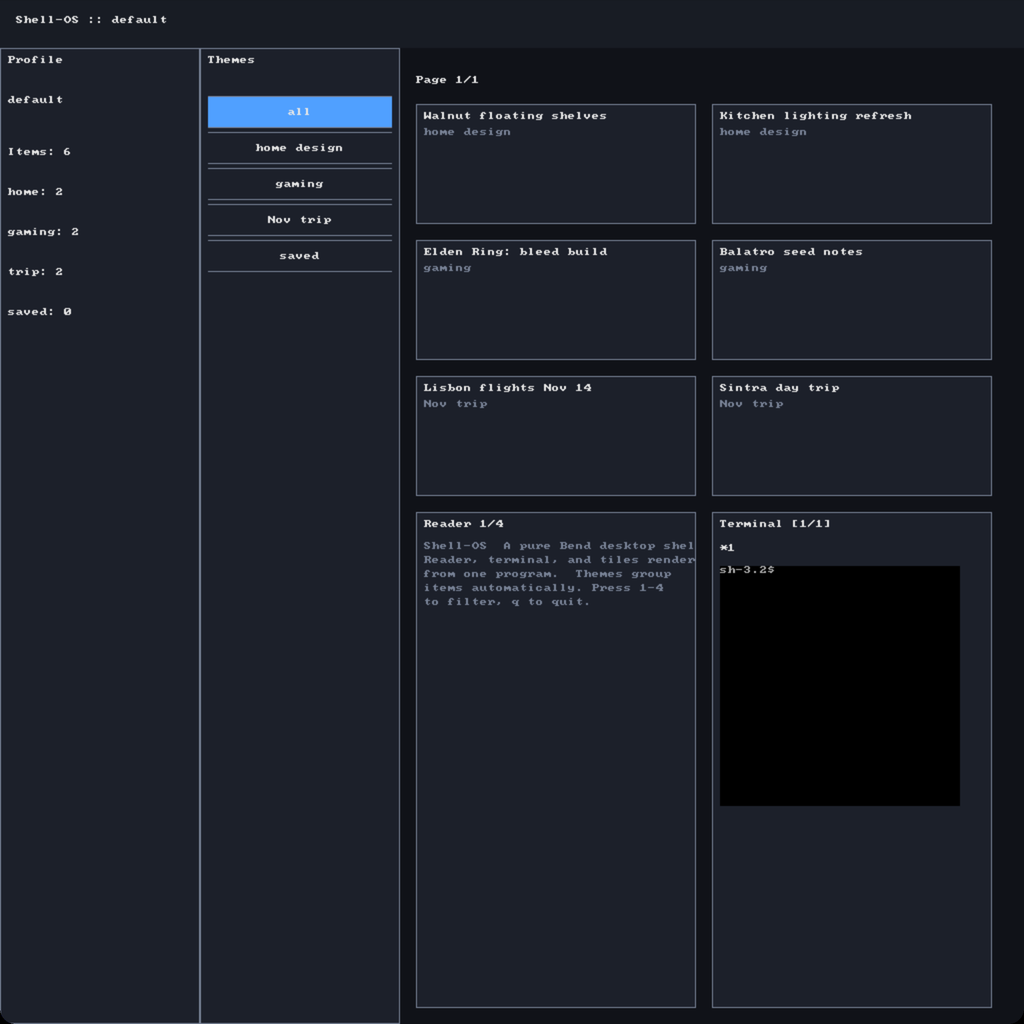Focus the sh-3.2$ terminal prompt
The width and height of the screenshot is (1024, 1024).
(x=746, y=570)
